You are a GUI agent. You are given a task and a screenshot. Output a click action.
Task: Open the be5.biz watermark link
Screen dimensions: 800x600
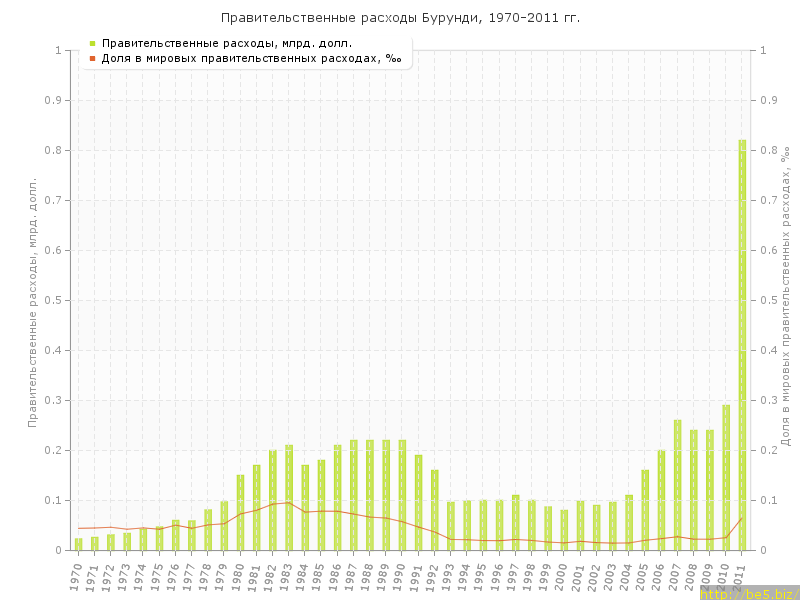point(748,593)
